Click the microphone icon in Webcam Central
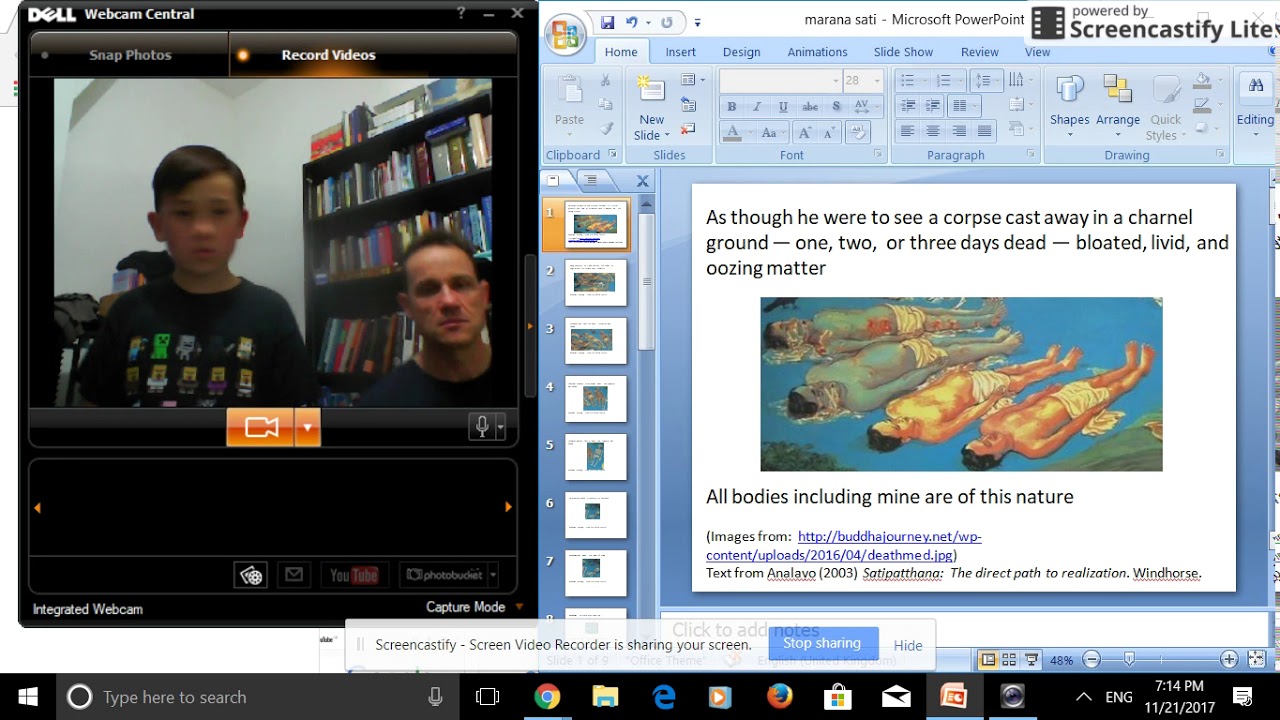The height and width of the screenshot is (720, 1280). pos(482,427)
